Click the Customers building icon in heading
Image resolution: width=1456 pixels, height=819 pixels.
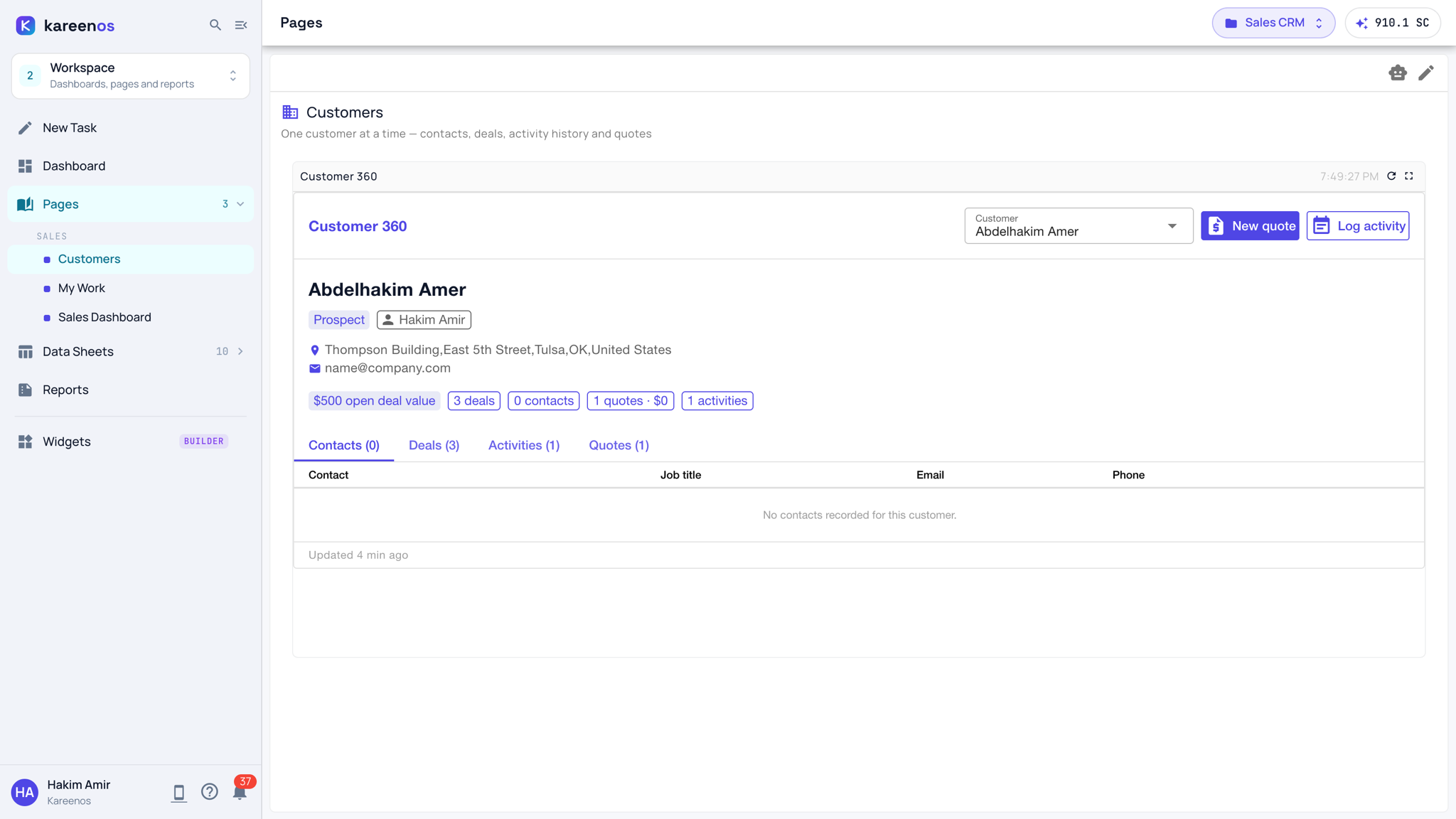click(x=290, y=112)
